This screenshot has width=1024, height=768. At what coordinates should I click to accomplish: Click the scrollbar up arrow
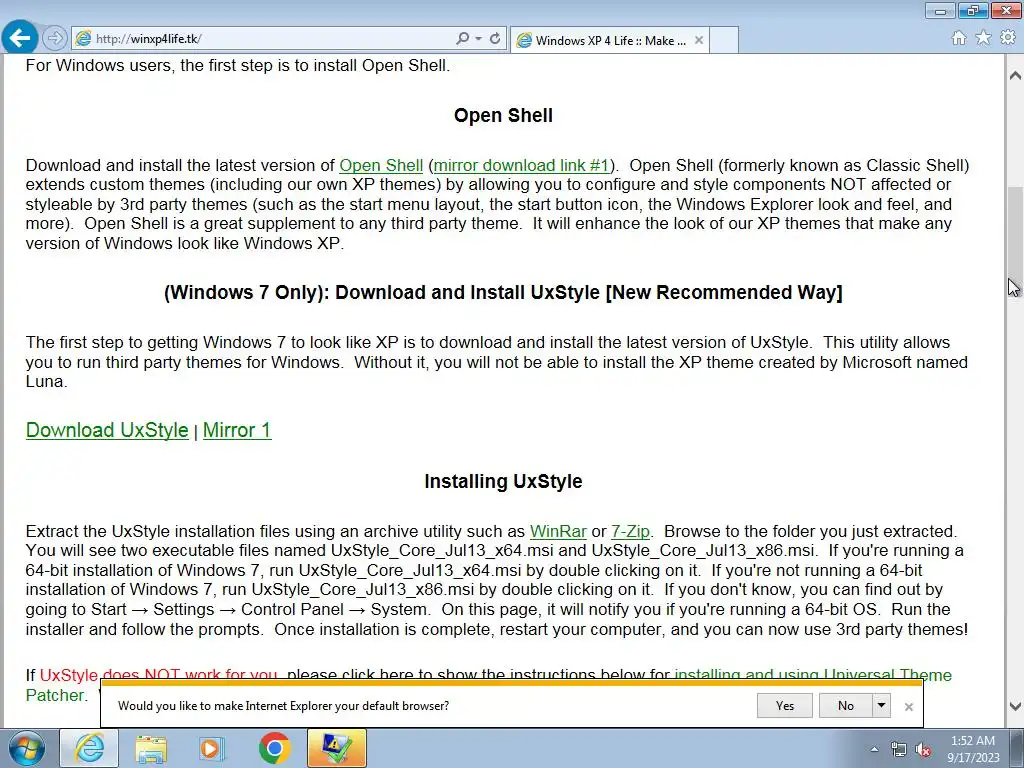(x=1015, y=76)
